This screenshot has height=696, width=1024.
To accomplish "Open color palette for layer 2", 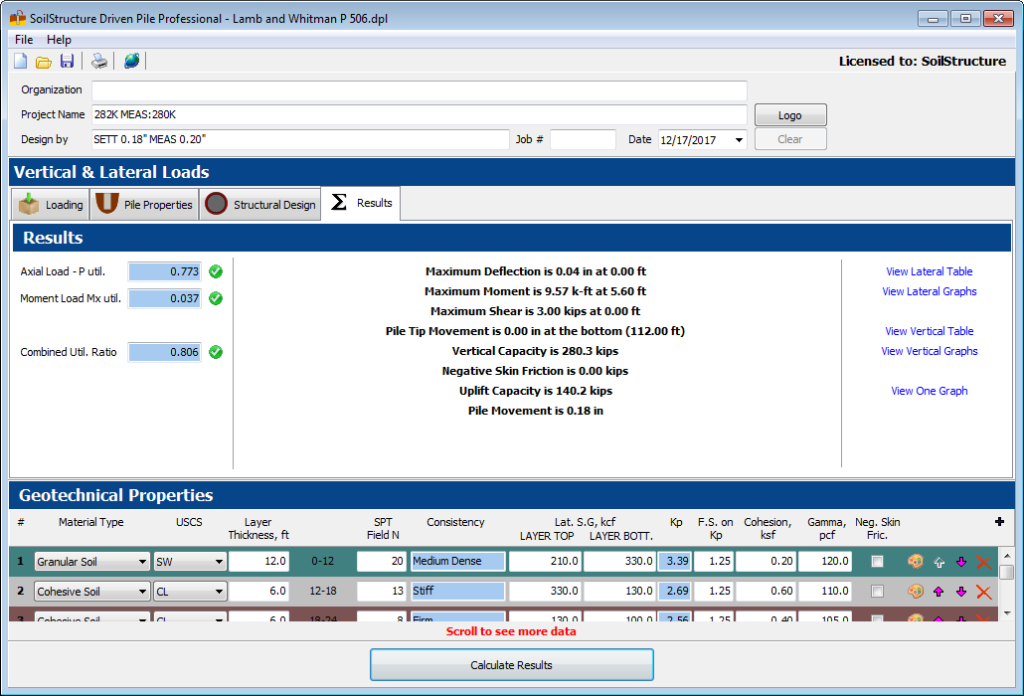I will 916,592.
